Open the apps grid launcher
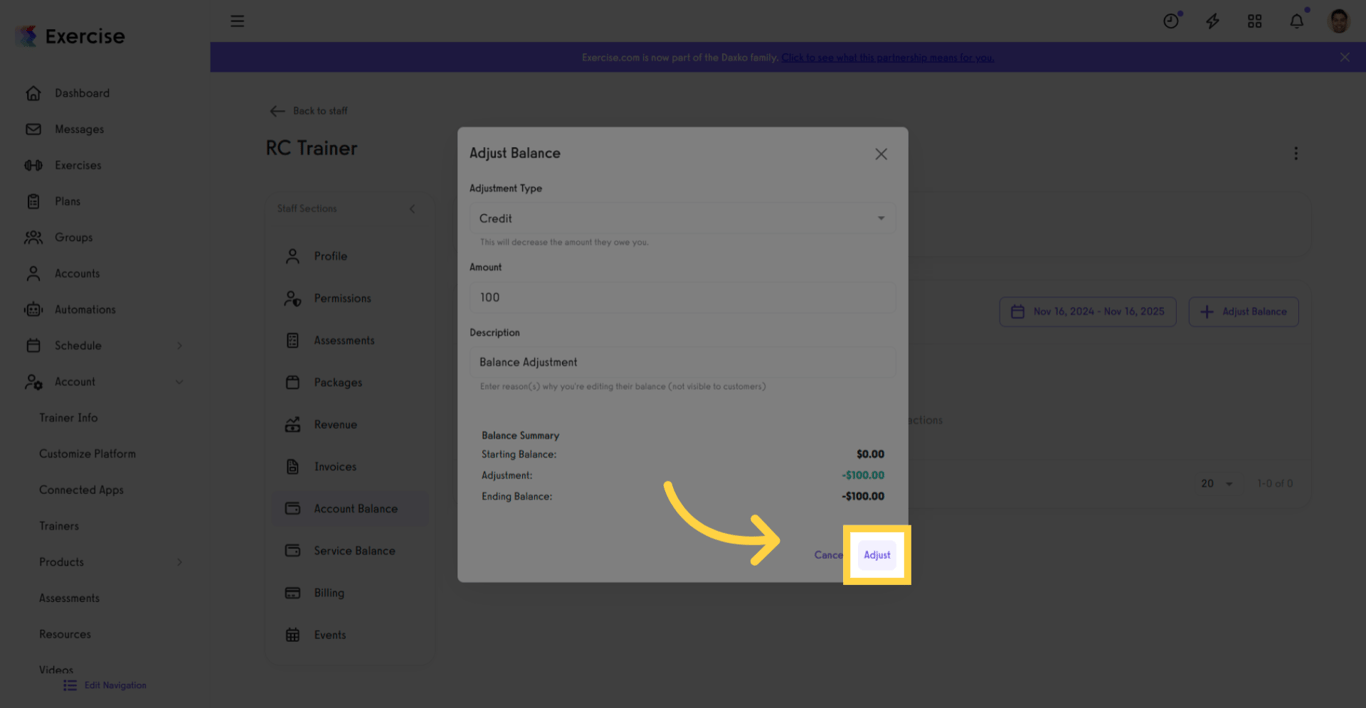The image size is (1366, 708). 1254,20
